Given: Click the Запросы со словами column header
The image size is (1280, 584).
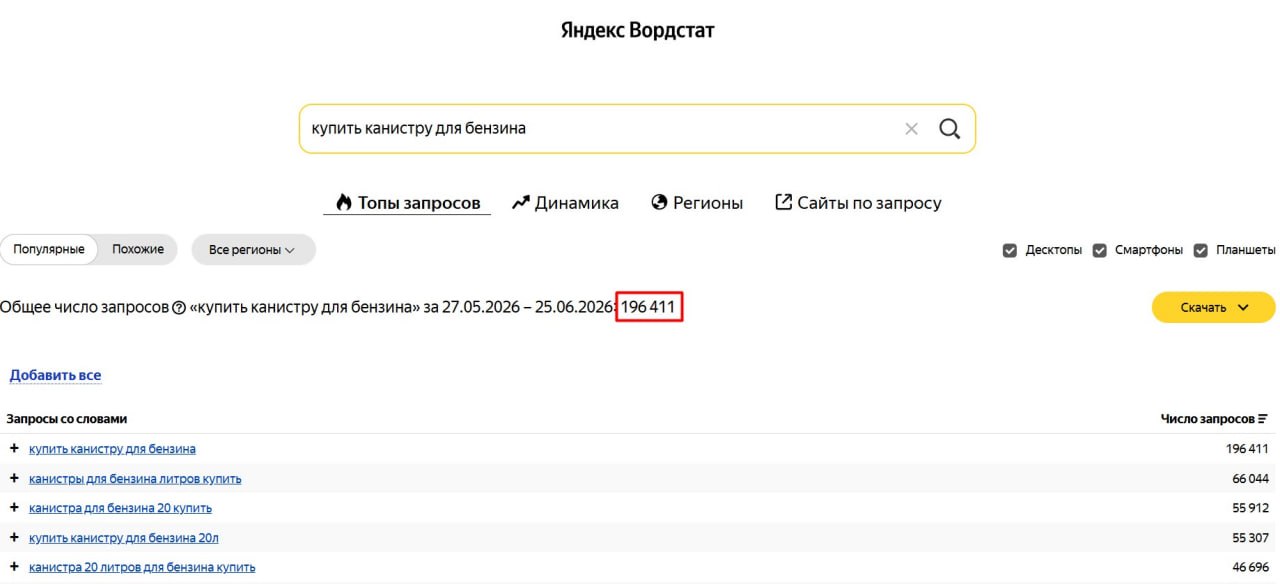Looking at the screenshot, I should coord(67,419).
